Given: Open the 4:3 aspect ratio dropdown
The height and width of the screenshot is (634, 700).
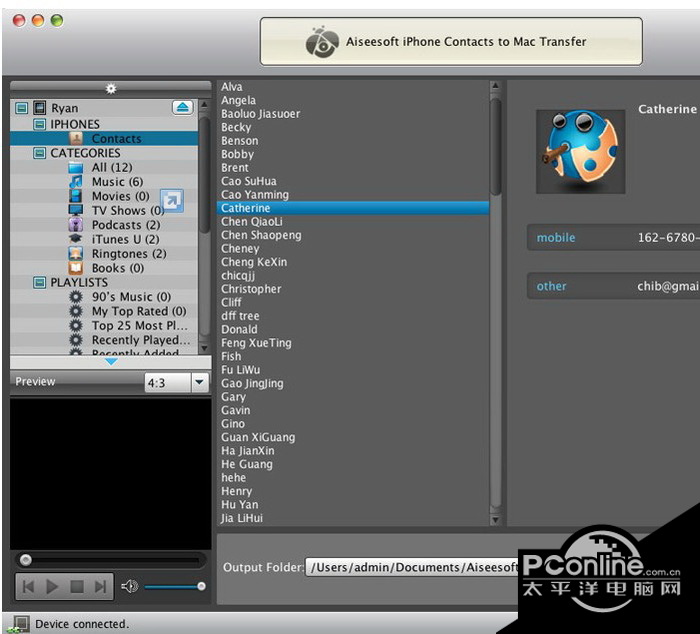Looking at the screenshot, I should pyautogui.click(x=198, y=382).
